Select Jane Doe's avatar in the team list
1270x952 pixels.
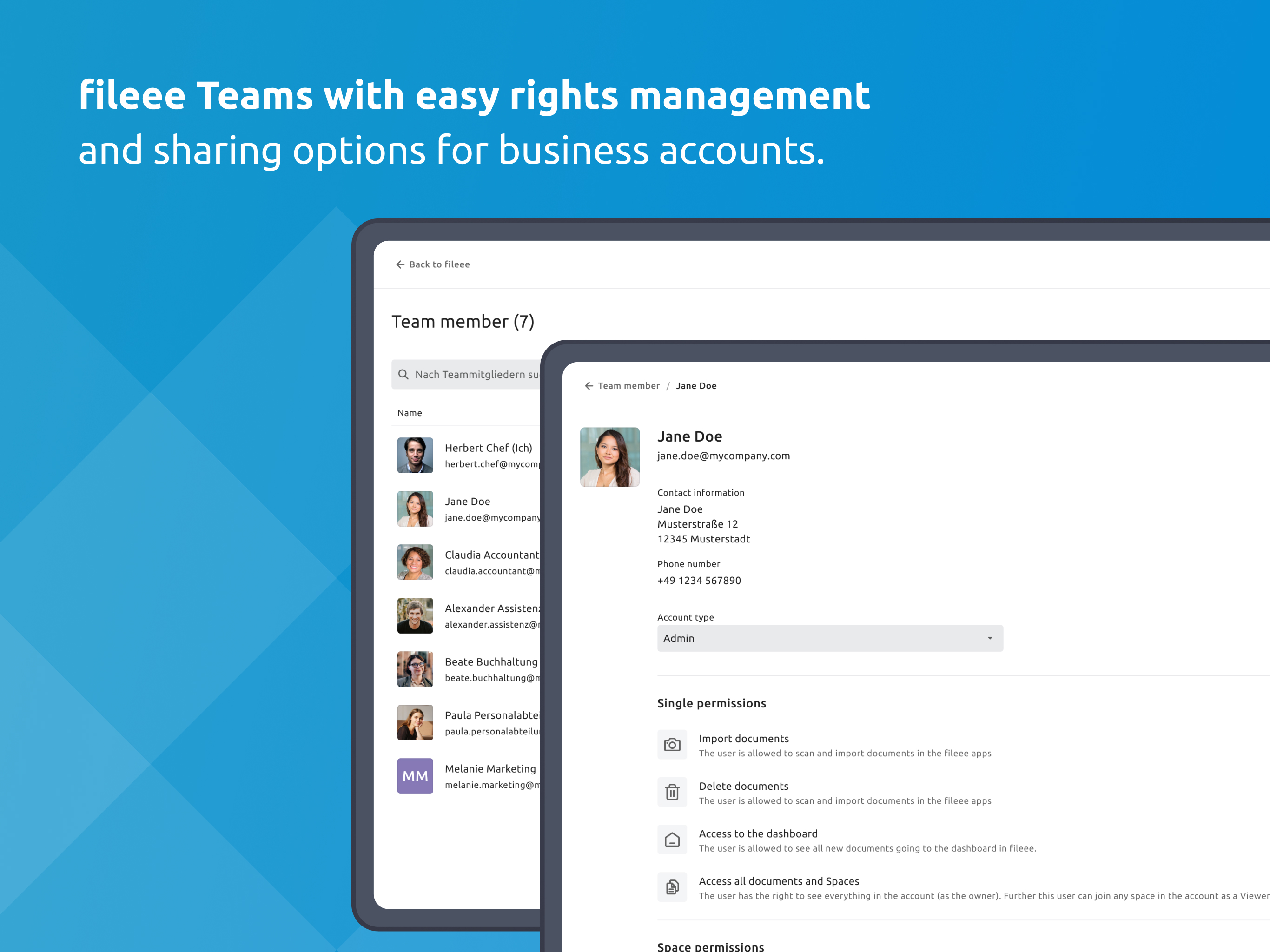pos(415,509)
